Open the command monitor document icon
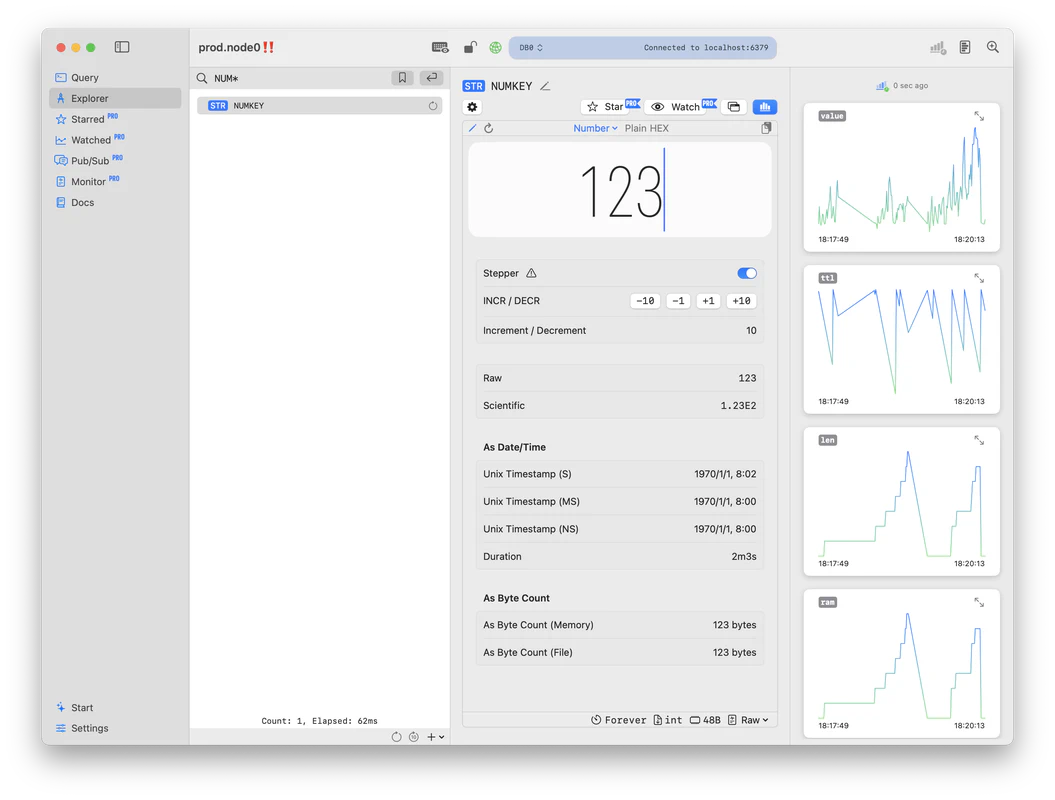The image size is (1055, 800). (x=964, y=47)
